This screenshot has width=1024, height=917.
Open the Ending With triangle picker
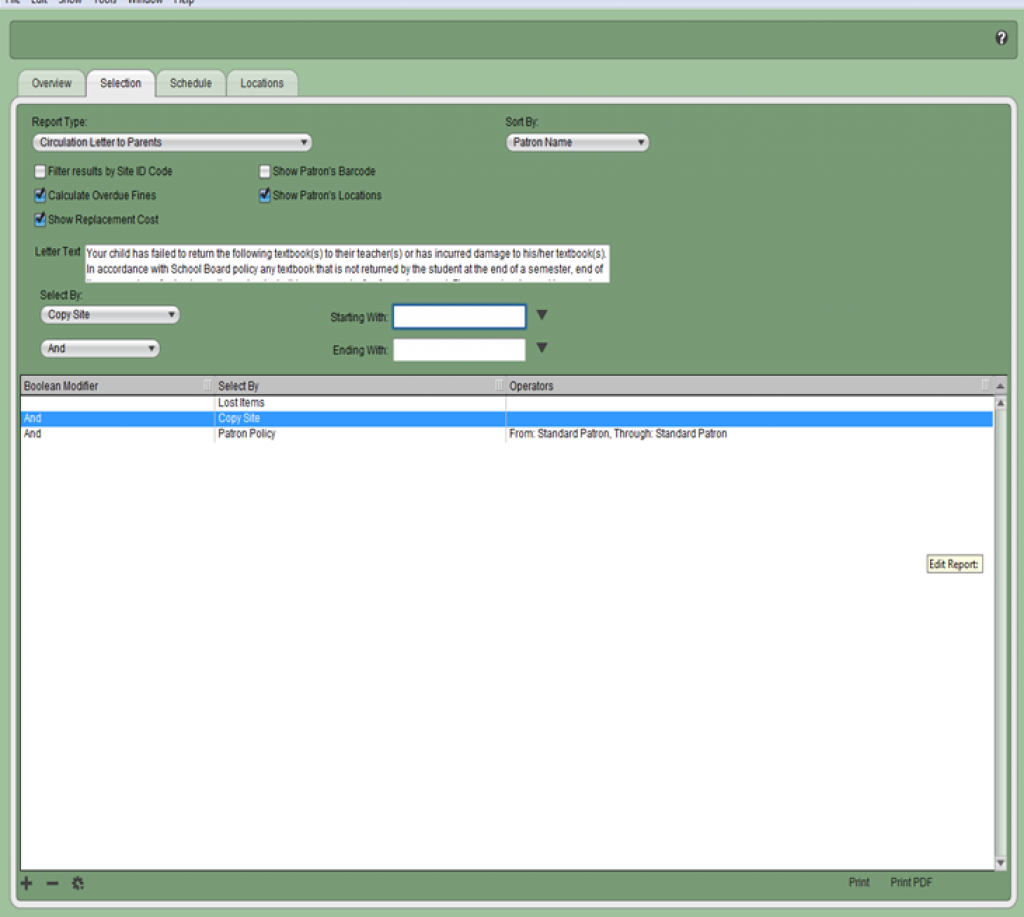pos(541,347)
